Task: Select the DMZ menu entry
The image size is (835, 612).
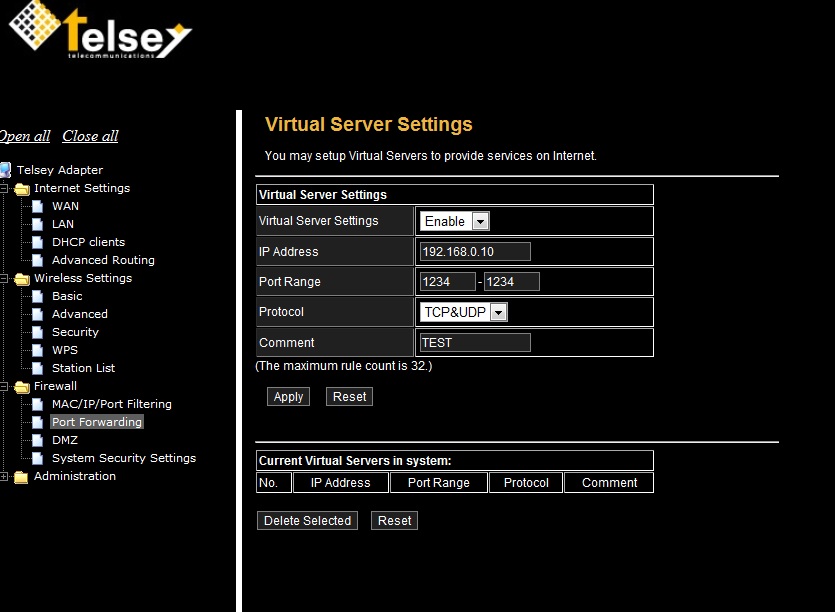Action: coord(64,440)
